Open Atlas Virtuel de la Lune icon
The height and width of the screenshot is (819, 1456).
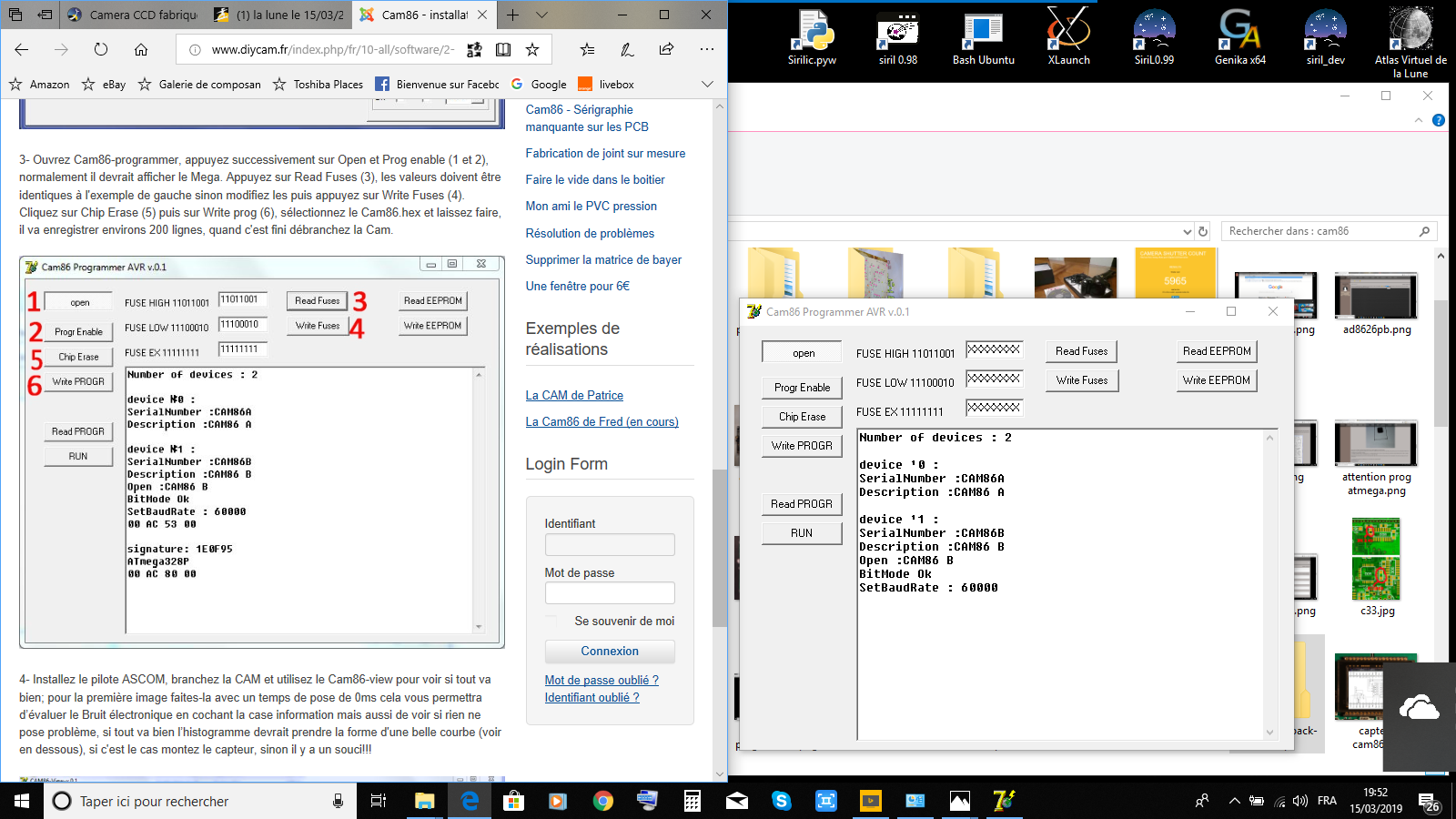(1410, 42)
